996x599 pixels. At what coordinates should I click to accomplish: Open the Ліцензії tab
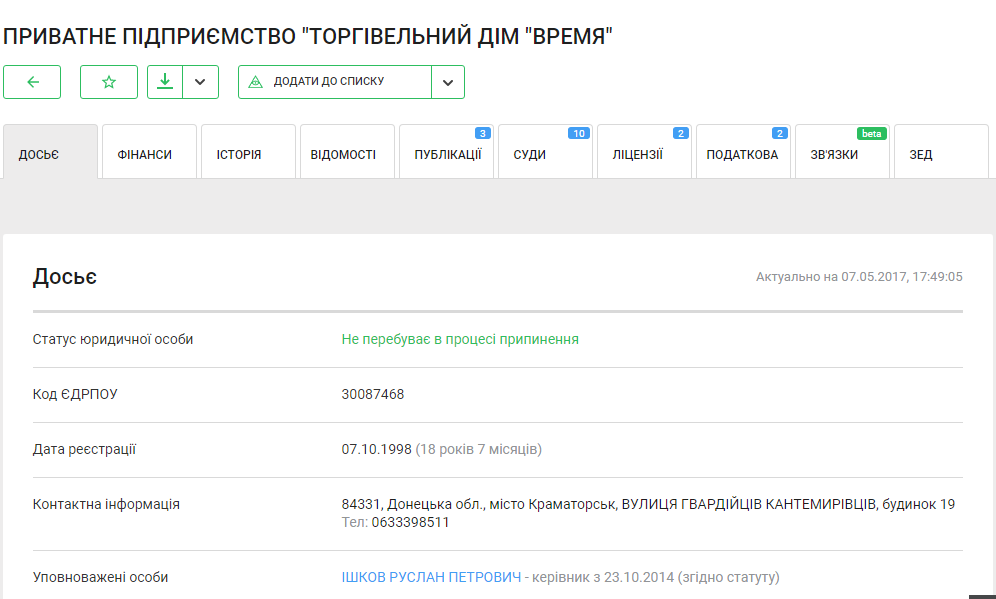tap(644, 154)
